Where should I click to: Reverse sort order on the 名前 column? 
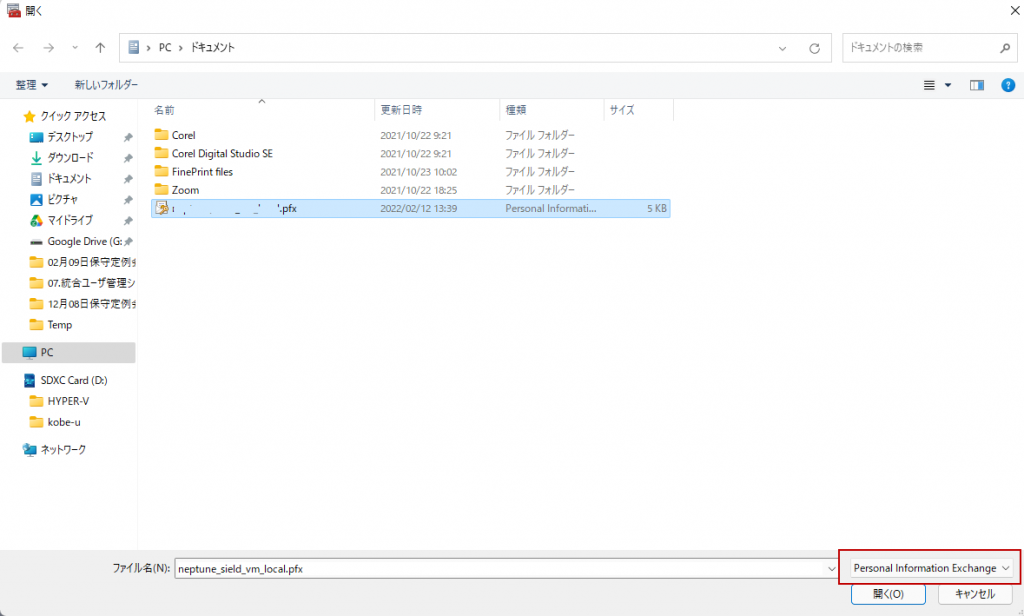point(166,110)
